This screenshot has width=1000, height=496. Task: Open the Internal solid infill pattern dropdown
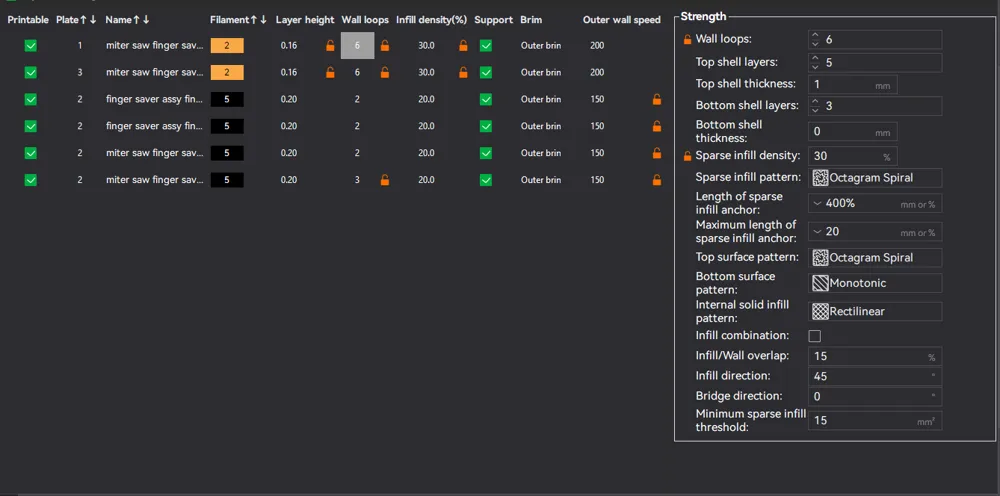click(x=875, y=311)
